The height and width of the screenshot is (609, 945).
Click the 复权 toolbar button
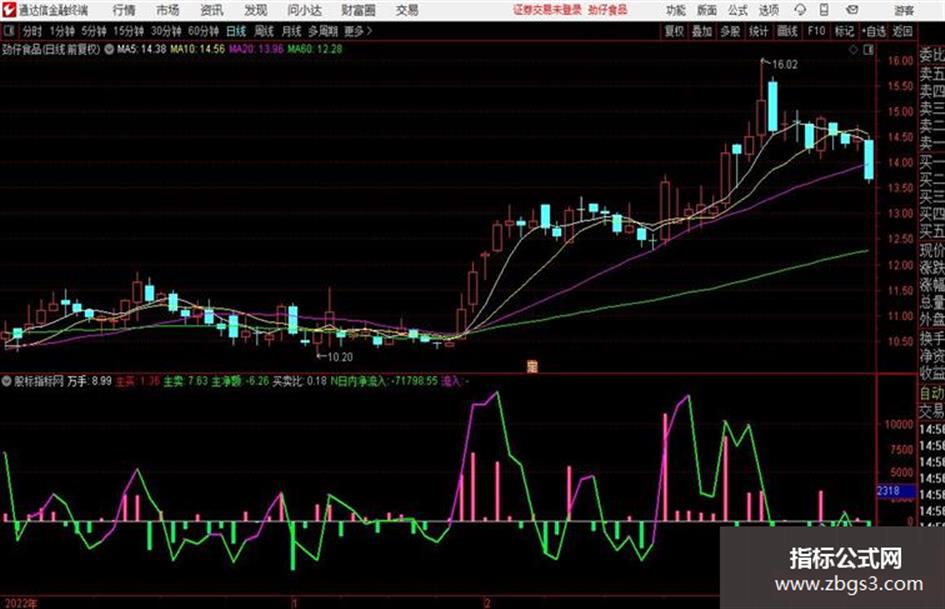coord(674,31)
